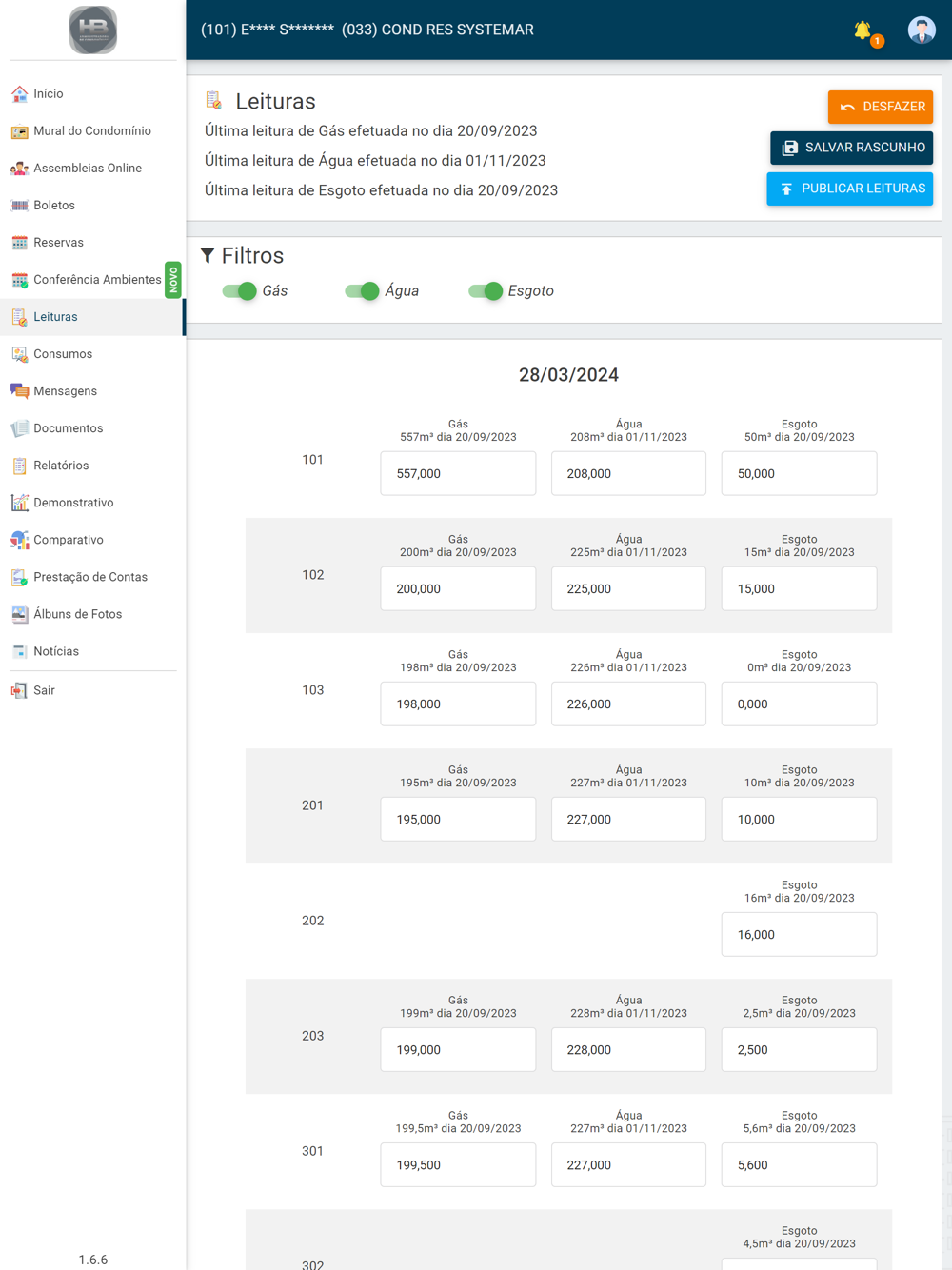Image resolution: width=952 pixels, height=1270 pixels.
Task: Open Relatórios menu item
Action: 92,465
